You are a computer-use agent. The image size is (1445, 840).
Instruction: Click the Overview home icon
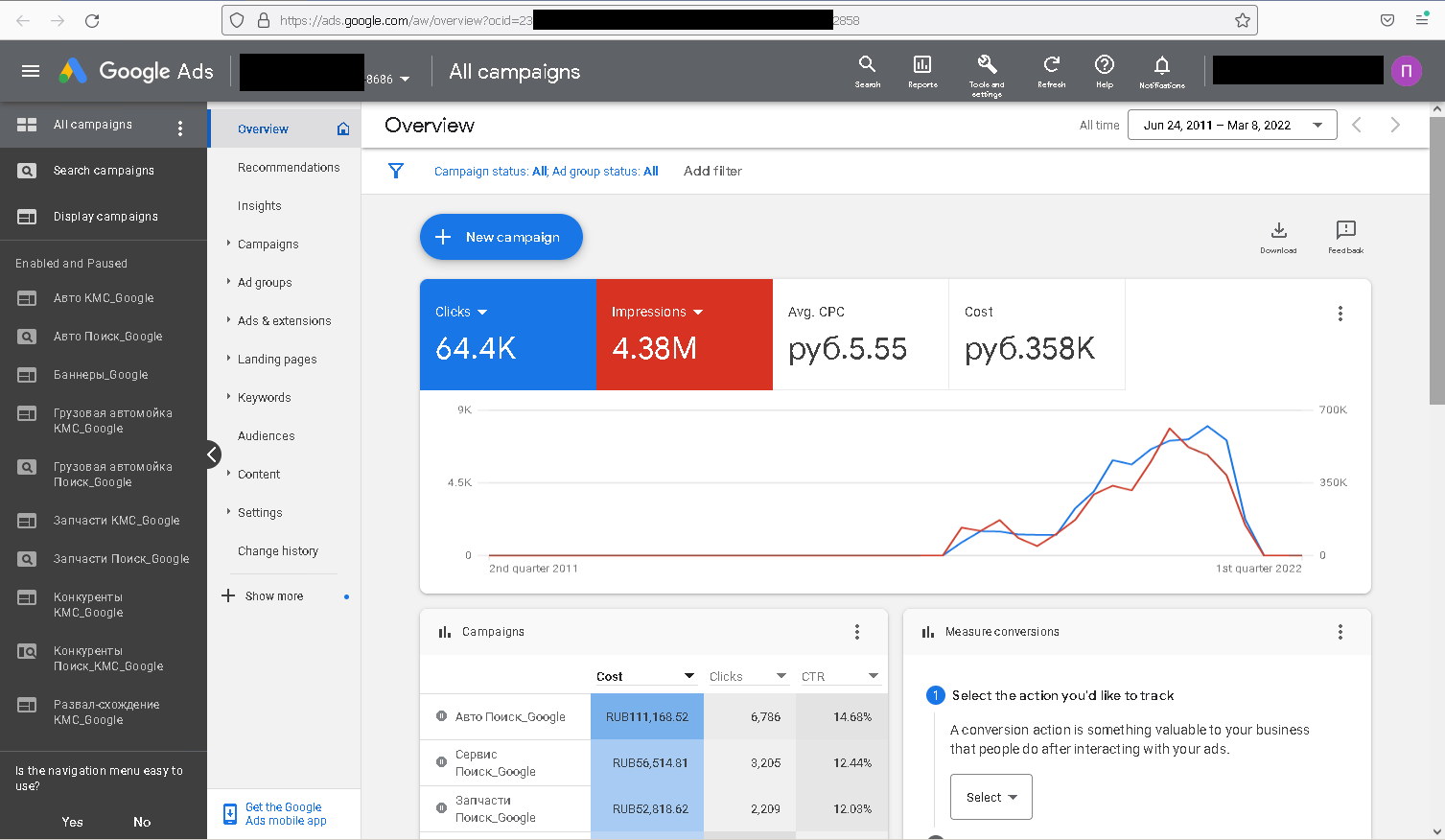(343, 128)
